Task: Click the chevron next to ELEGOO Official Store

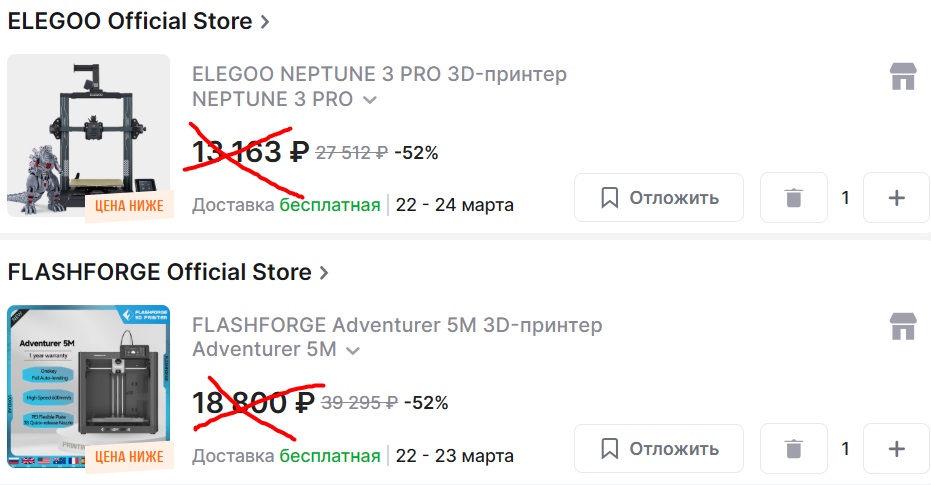Action: 265,21
